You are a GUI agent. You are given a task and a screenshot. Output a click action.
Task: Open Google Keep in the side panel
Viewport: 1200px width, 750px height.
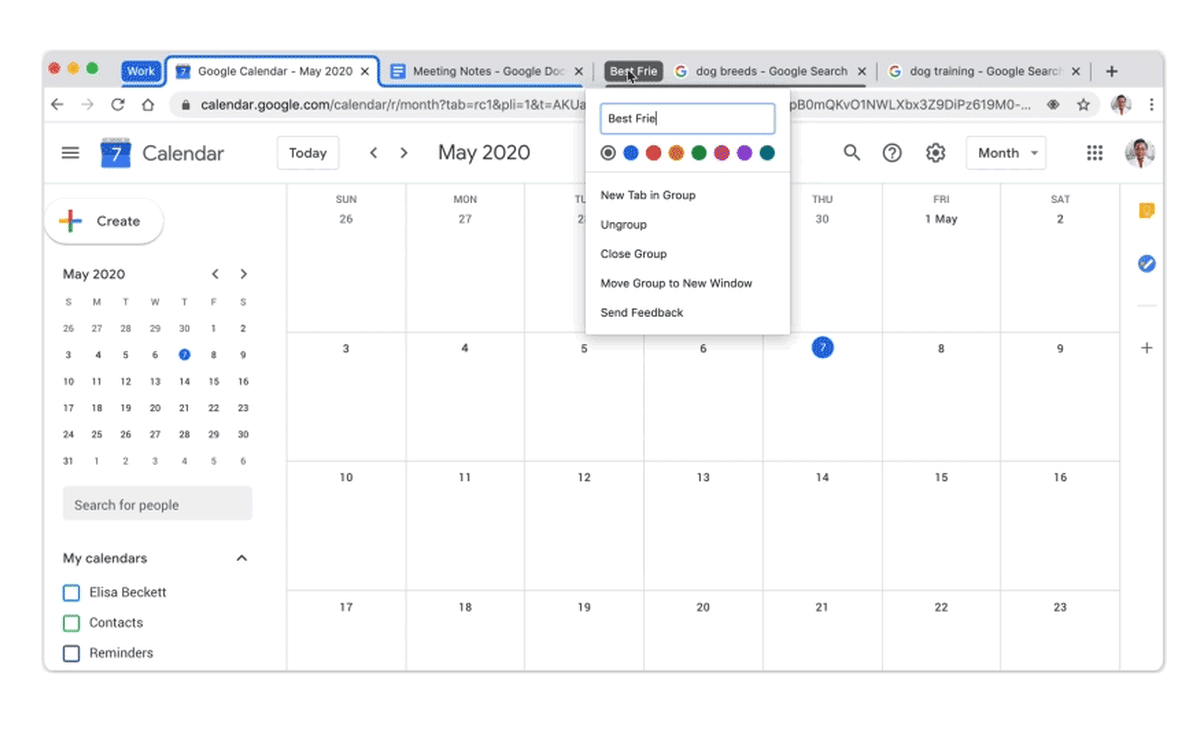pyautogui.click(x=1147, y=211)
